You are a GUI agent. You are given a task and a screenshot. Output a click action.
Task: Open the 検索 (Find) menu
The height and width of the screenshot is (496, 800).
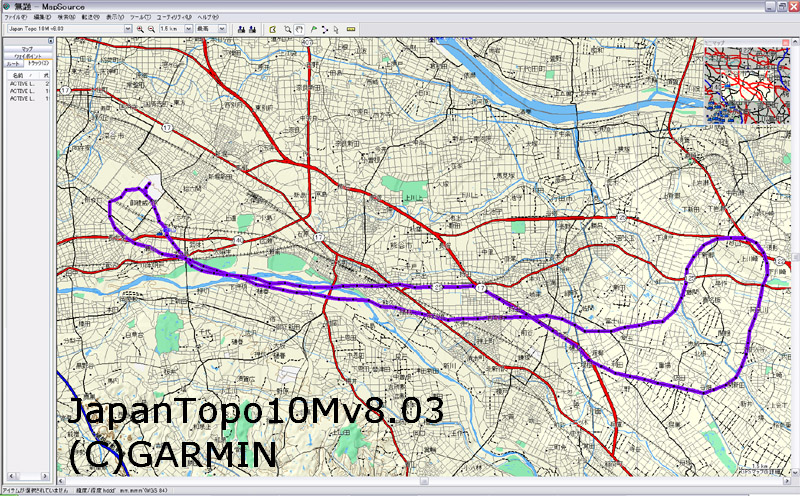[66, 17]
